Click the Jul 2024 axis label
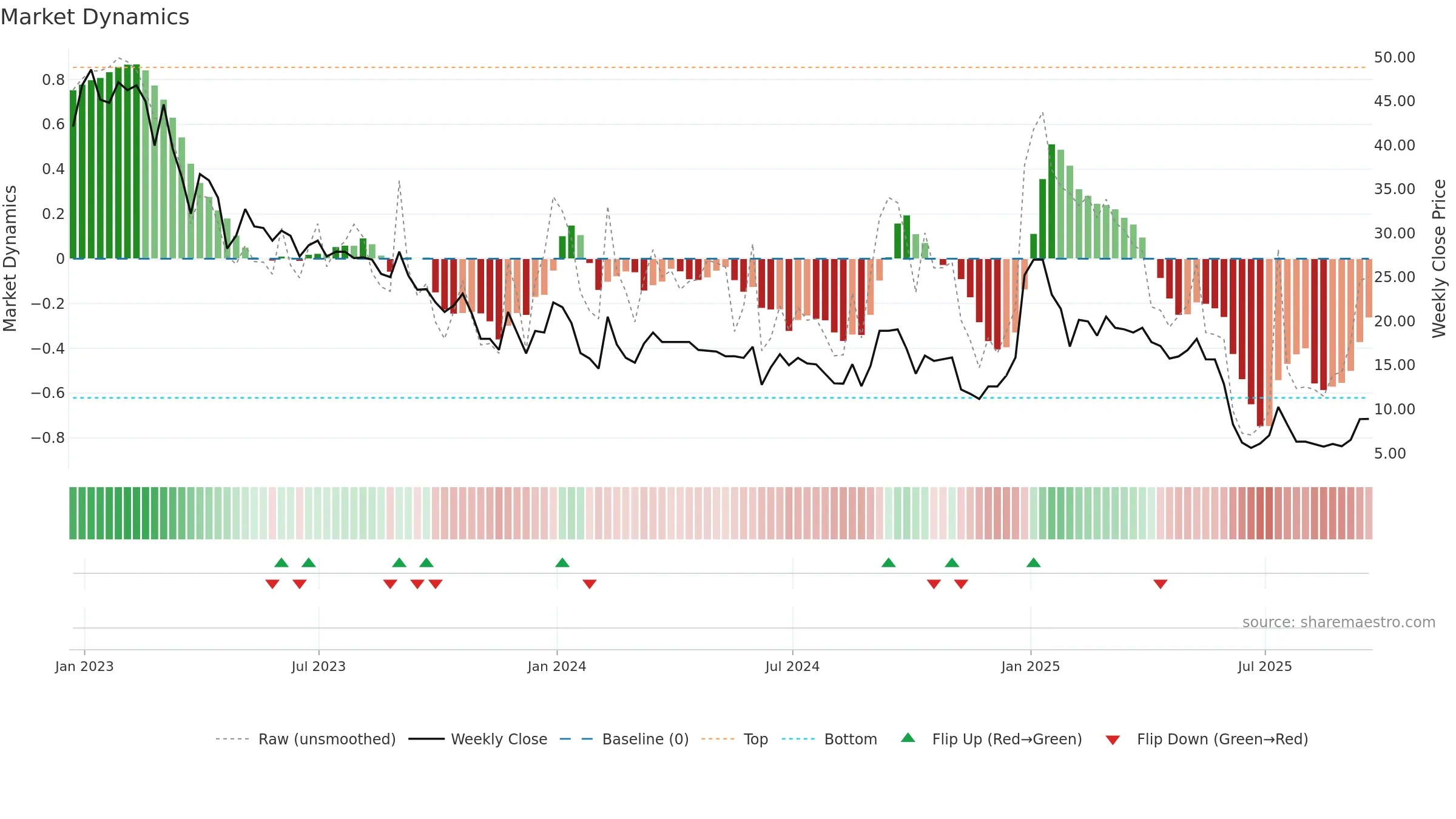Image resolution: width=1456 pixels, height=819 pixels. tap(792, 666)
